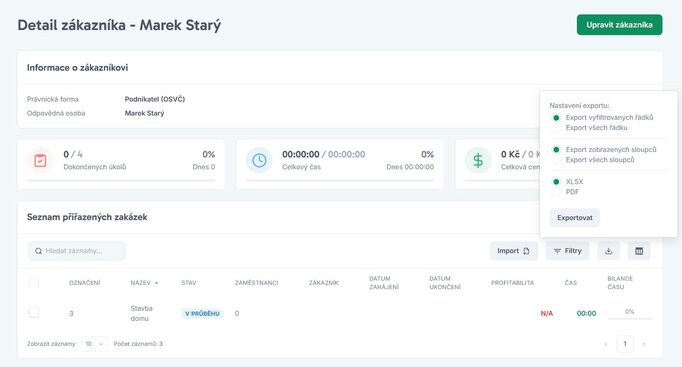Click the search magnifier icon
Image resolution: width=682 pixels, height=367 pixels.
(38, 251)
